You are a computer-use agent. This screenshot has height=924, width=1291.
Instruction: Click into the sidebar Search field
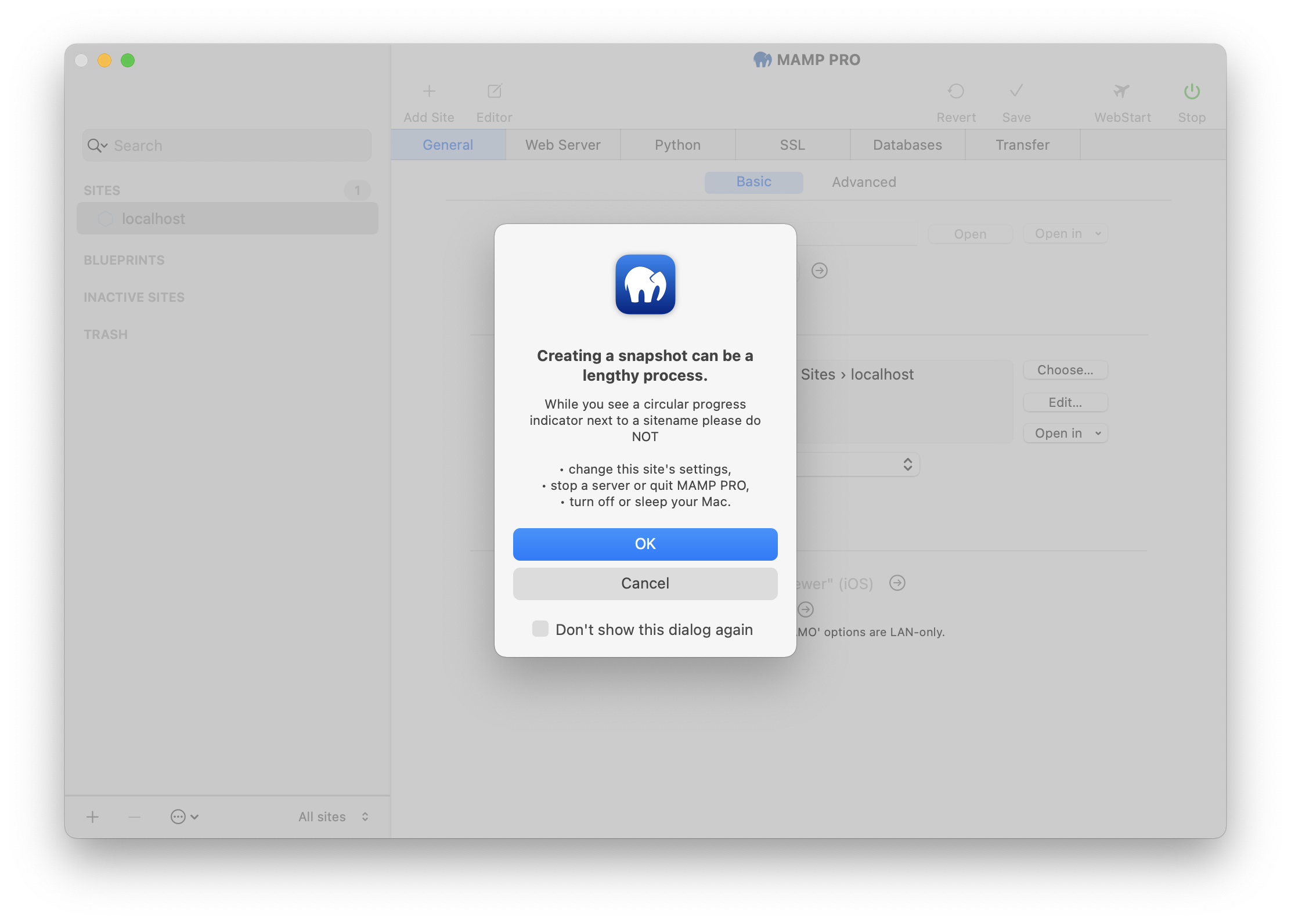click(226, 145)
